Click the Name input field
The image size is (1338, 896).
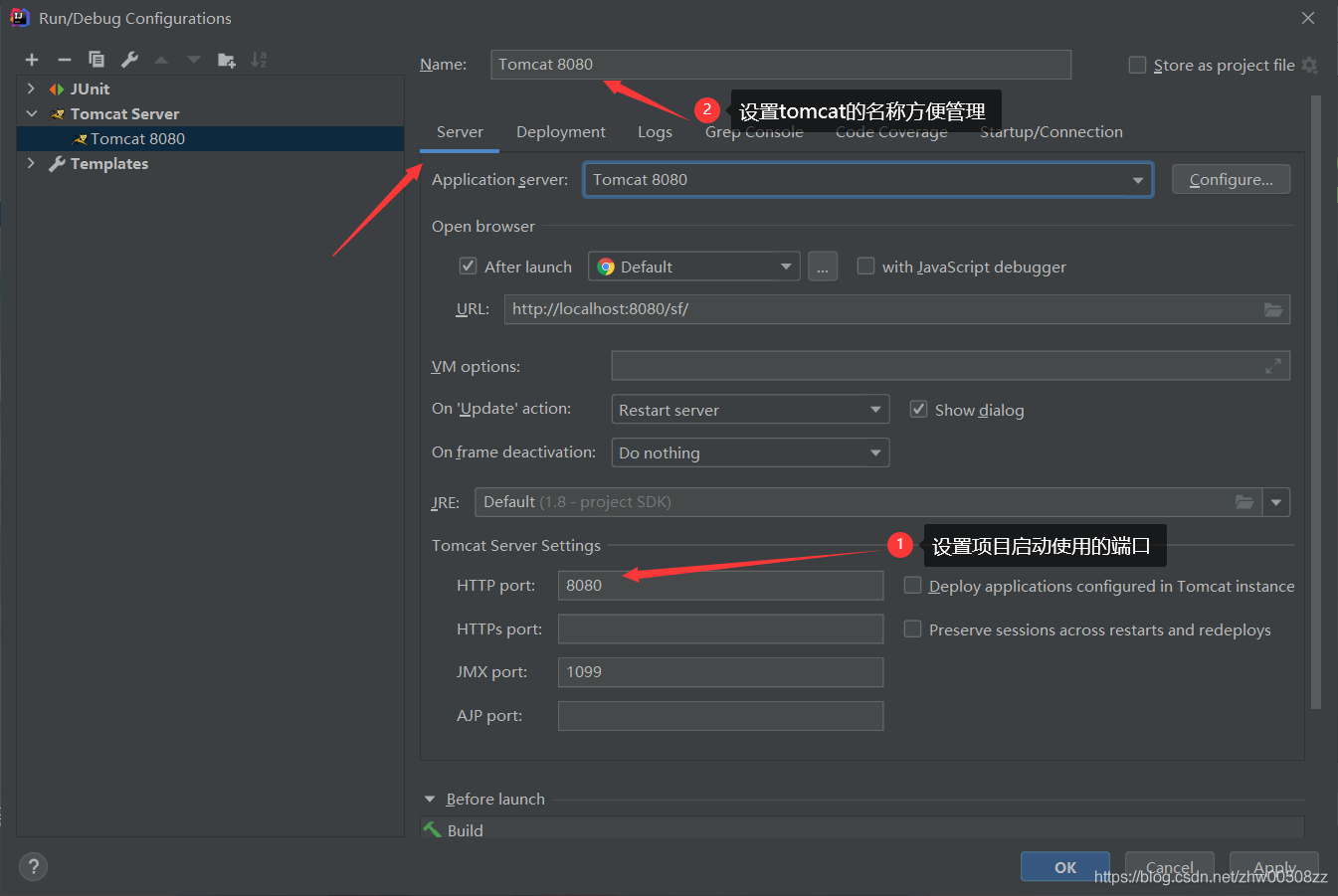[781, 65]
